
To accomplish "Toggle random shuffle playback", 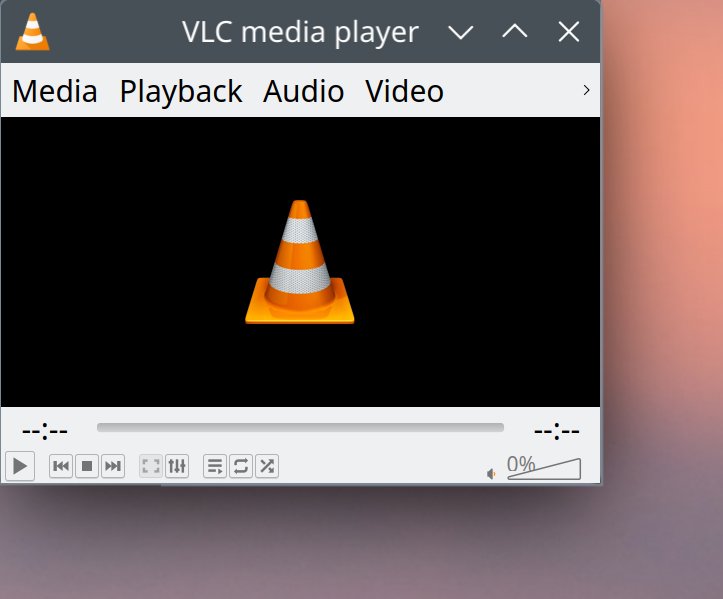I will pos(267,466).
